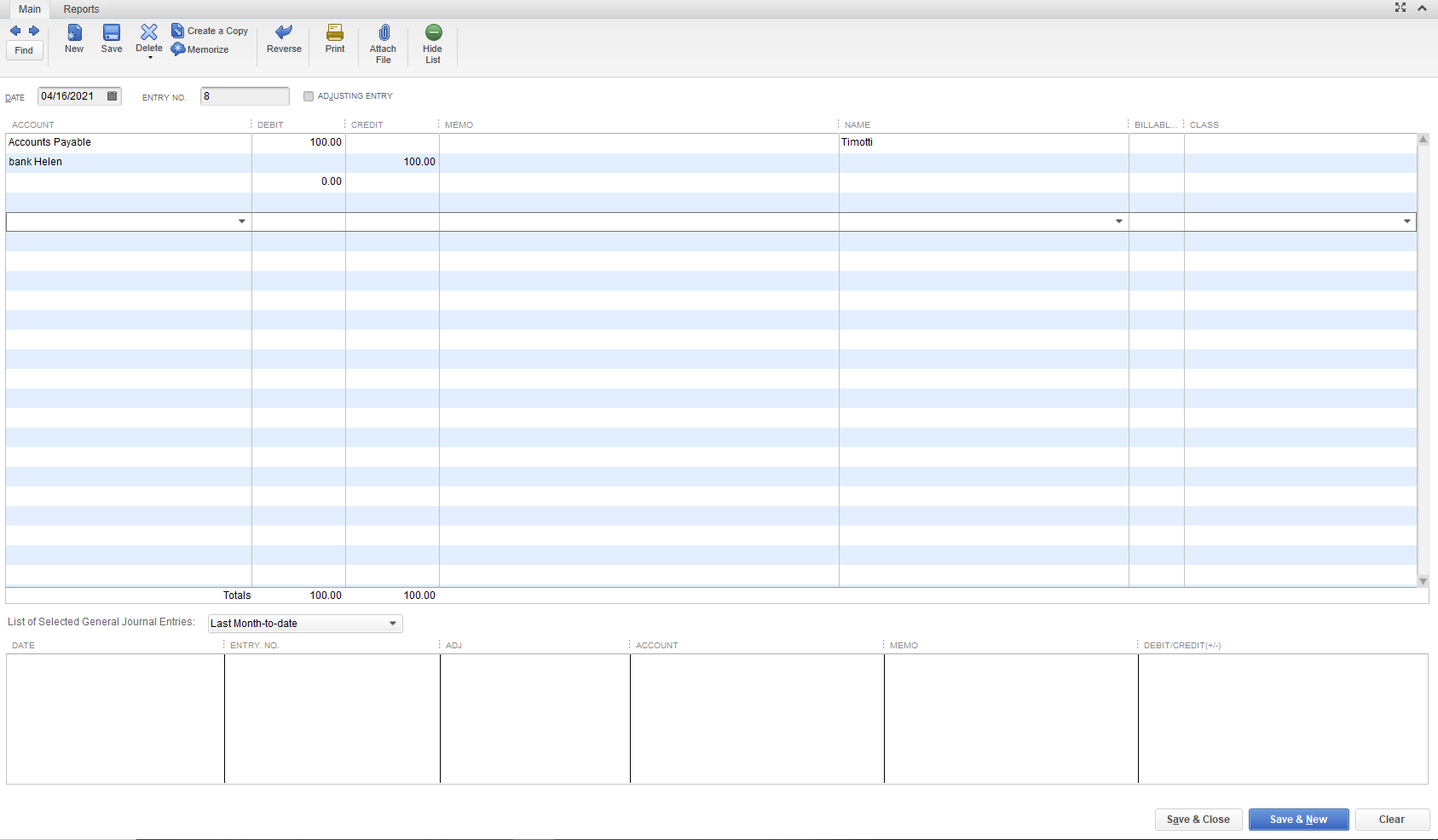
Task: Delete the entry using the X icon
Action: pos(149,38)
